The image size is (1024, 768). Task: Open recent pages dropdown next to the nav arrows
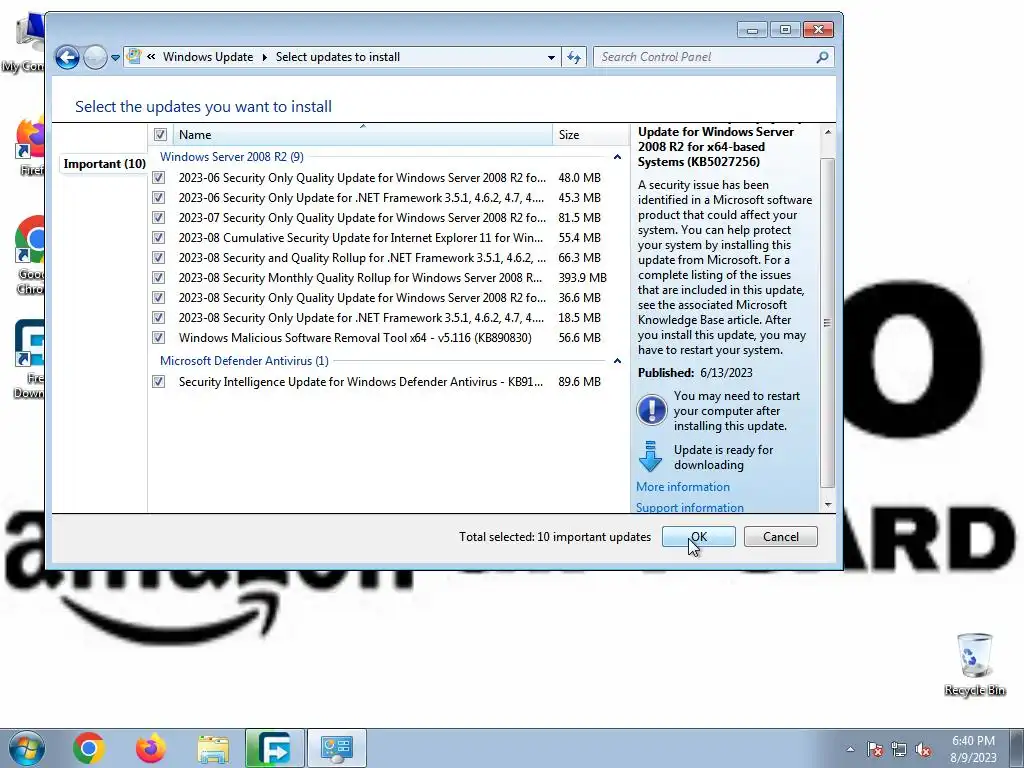pos(116,57)
